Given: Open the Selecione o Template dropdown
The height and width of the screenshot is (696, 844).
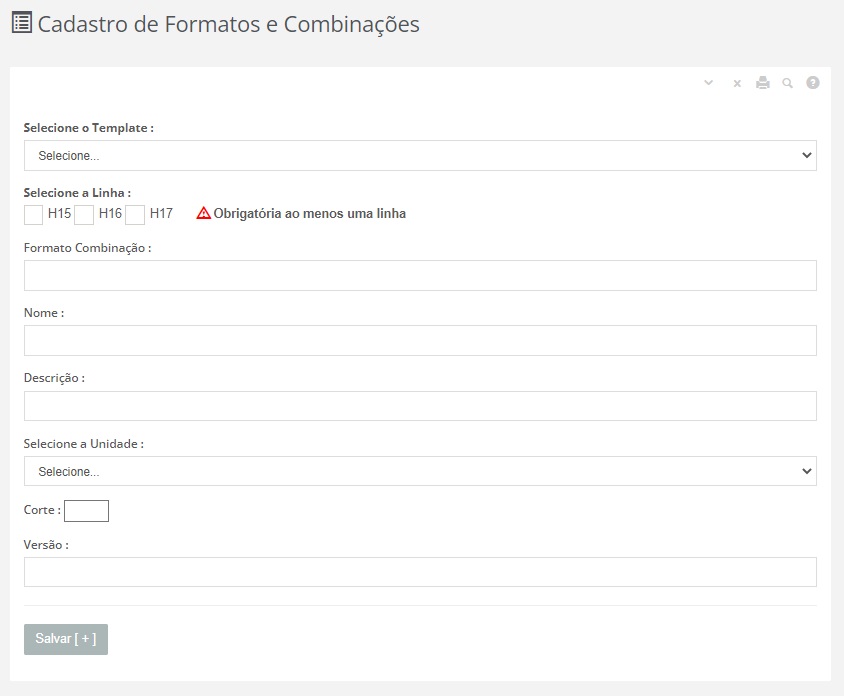Looking at the screenshot, I should coord(420,156).
